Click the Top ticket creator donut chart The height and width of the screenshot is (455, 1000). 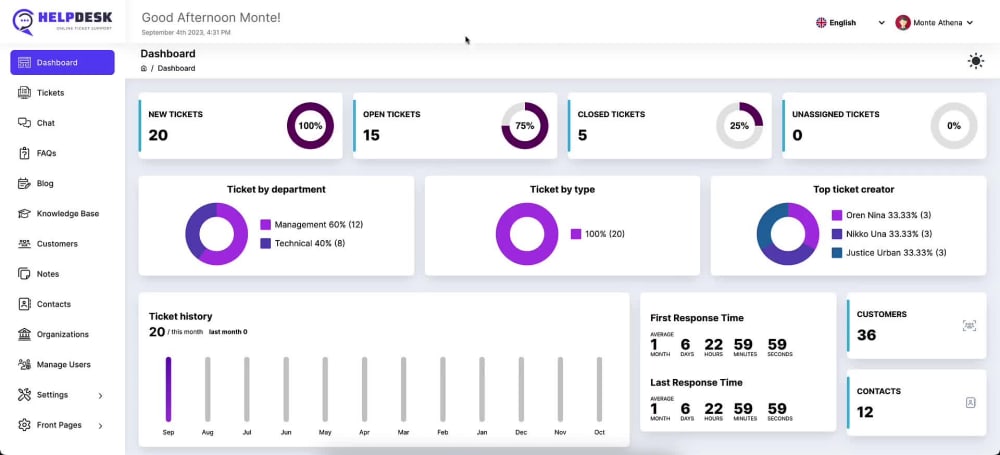click(x=788, y=234)
